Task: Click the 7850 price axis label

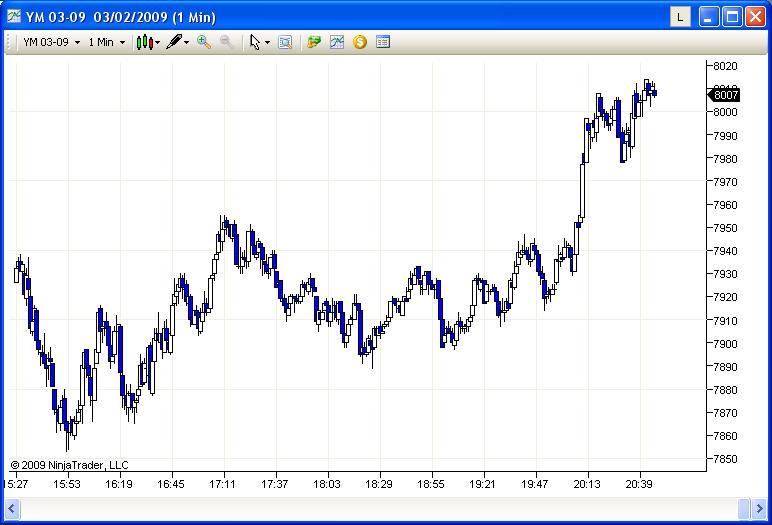Action: coord(725,459)
